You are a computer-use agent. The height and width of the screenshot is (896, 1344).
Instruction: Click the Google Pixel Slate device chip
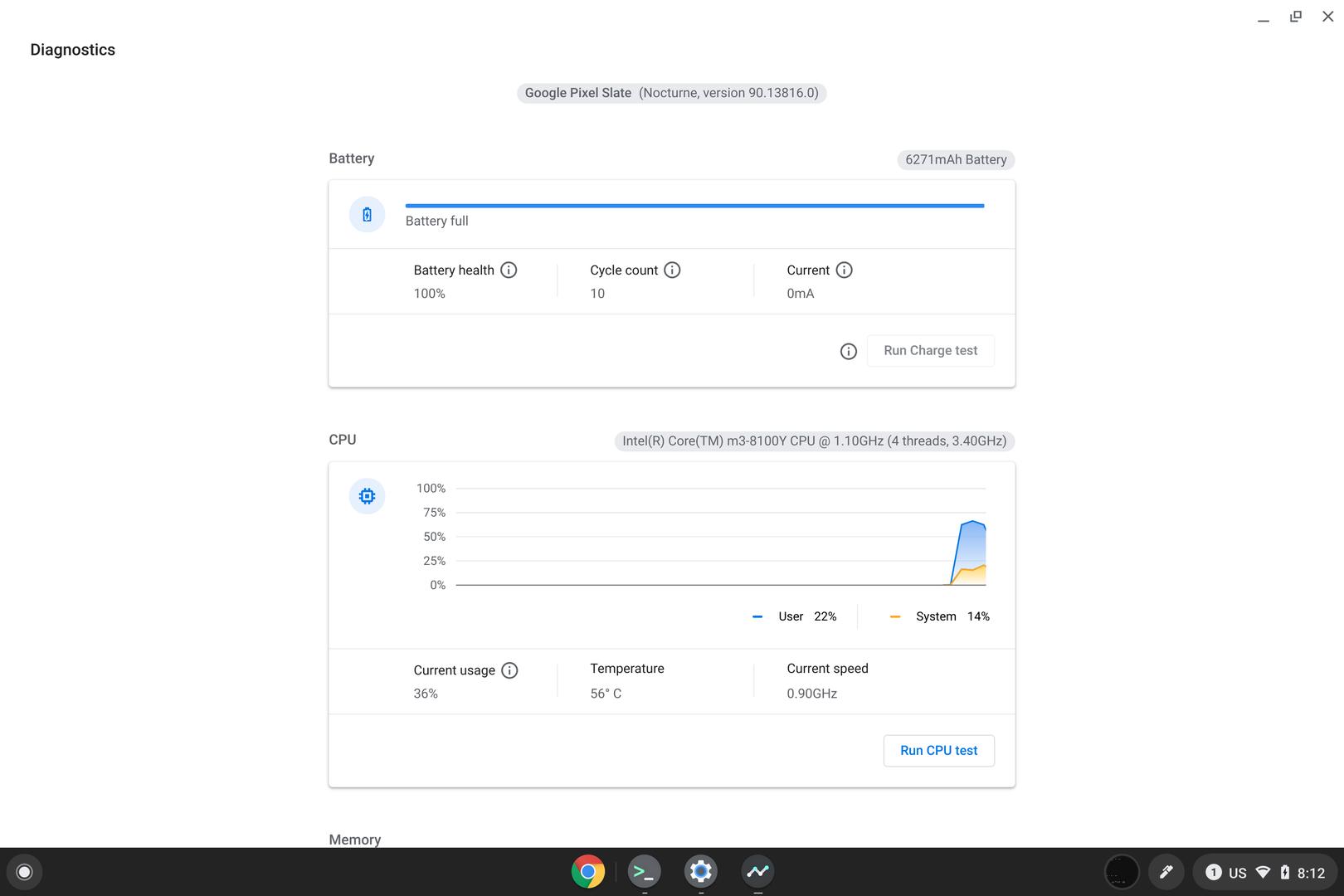pos(671,93)
